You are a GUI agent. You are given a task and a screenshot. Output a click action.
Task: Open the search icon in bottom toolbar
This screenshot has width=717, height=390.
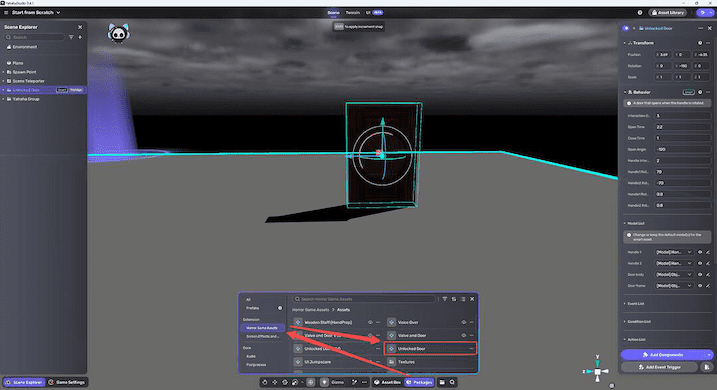(x=452, y=382)
